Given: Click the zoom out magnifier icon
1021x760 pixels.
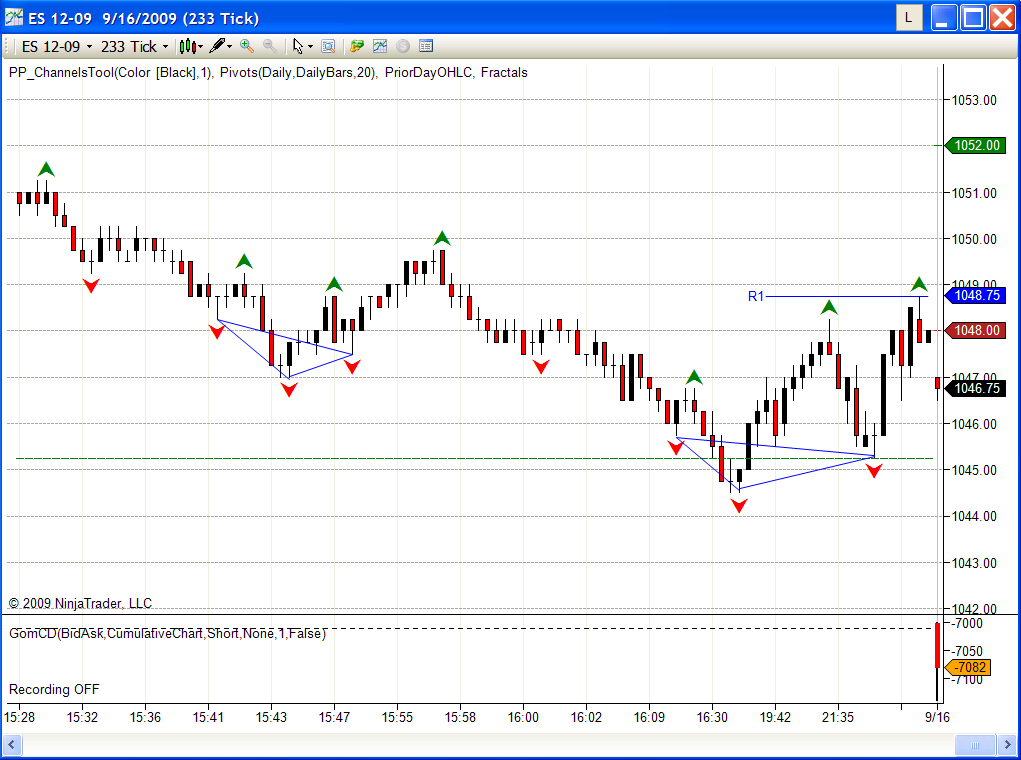Looking at the screenshot, I should (x=270, y=46).
